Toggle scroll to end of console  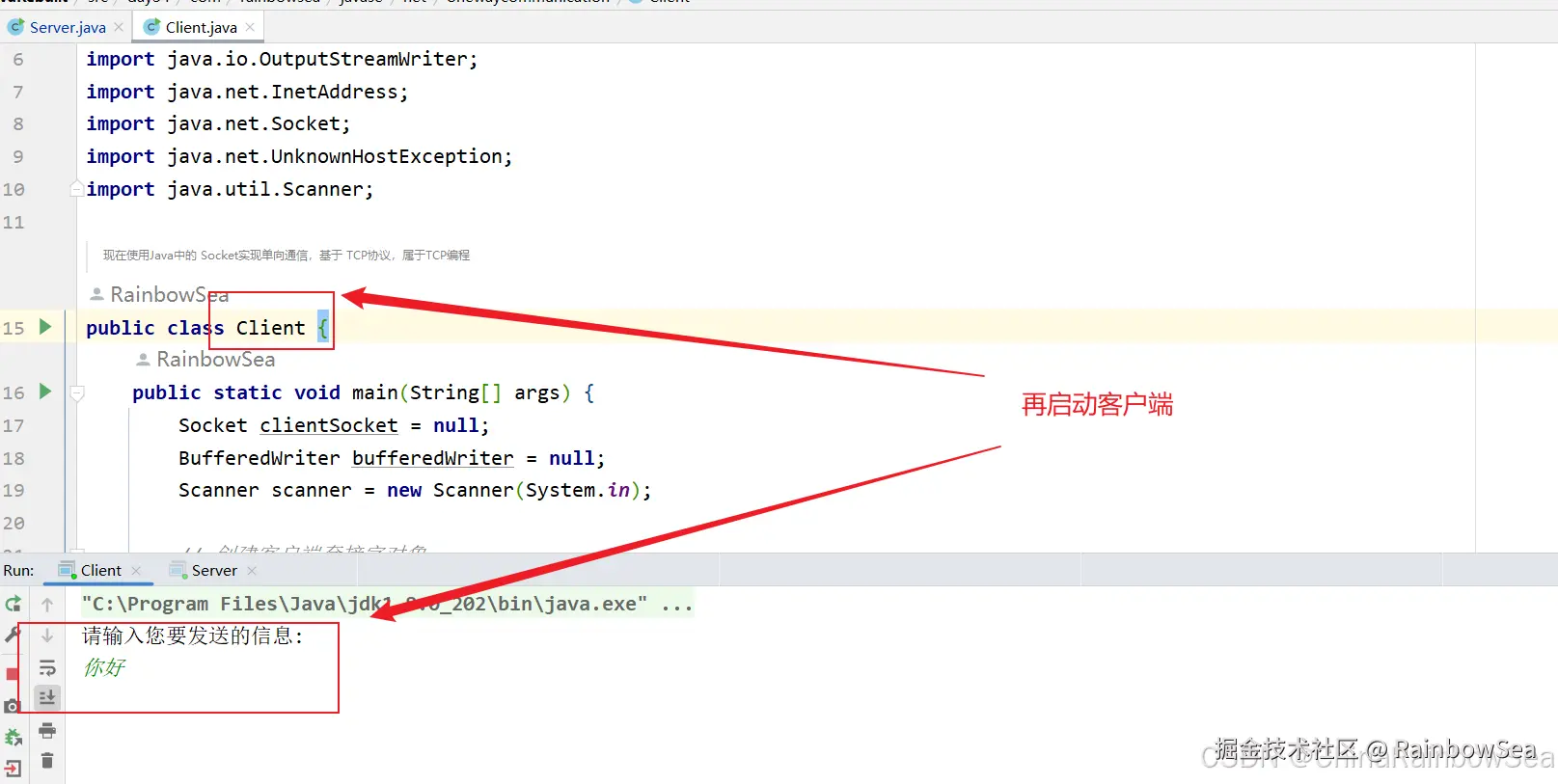coord(47,697)
